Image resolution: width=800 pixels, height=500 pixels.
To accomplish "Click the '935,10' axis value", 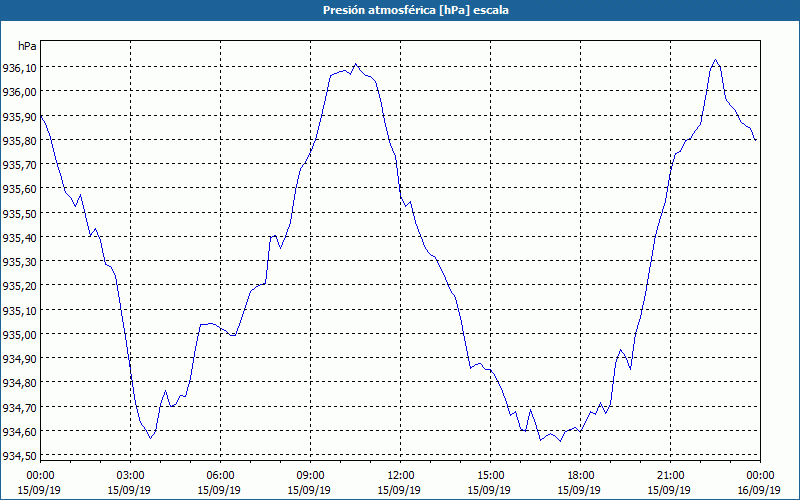I will 19,310.
